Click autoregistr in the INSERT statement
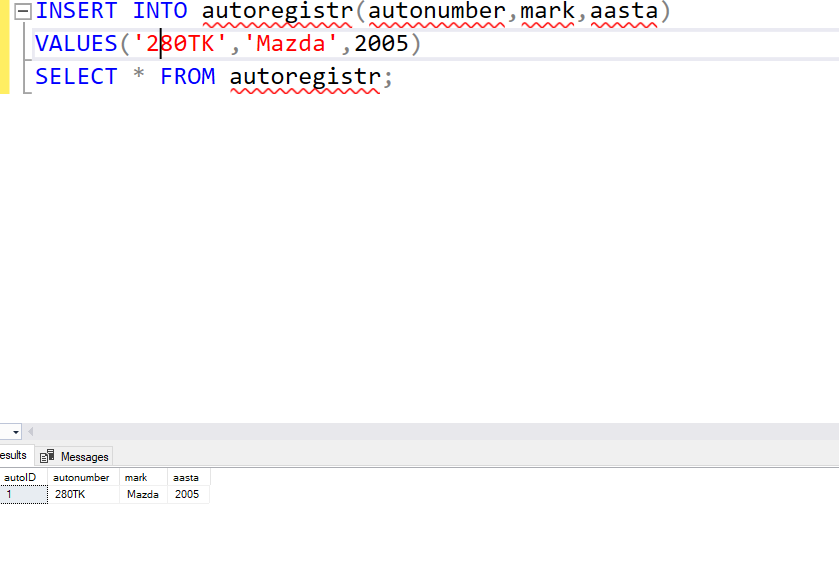Image resolution: width=839 pixels, height=578 pixels. pyautogui.click(x=277, y=12)
